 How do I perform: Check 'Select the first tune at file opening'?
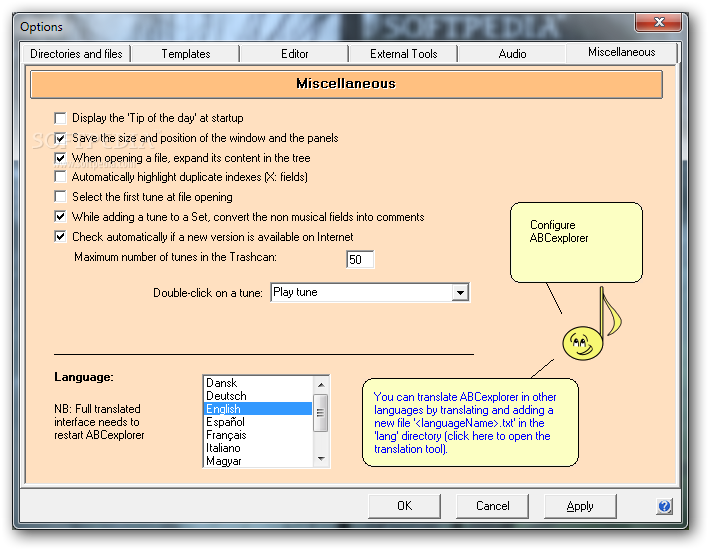60,197
